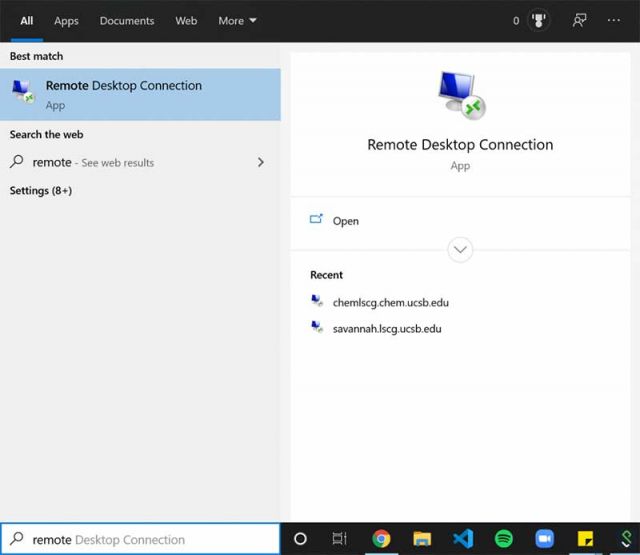This screenshot has width=640, height=555.
Task: Open recent chemlscg.chem.ucsb.edu connection
Action: click(391, 303)
